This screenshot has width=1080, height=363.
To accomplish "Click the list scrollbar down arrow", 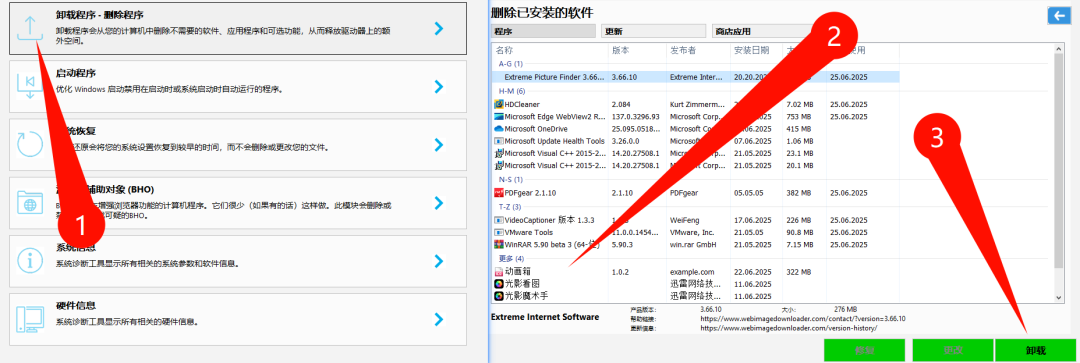I will click(1059, 297).
